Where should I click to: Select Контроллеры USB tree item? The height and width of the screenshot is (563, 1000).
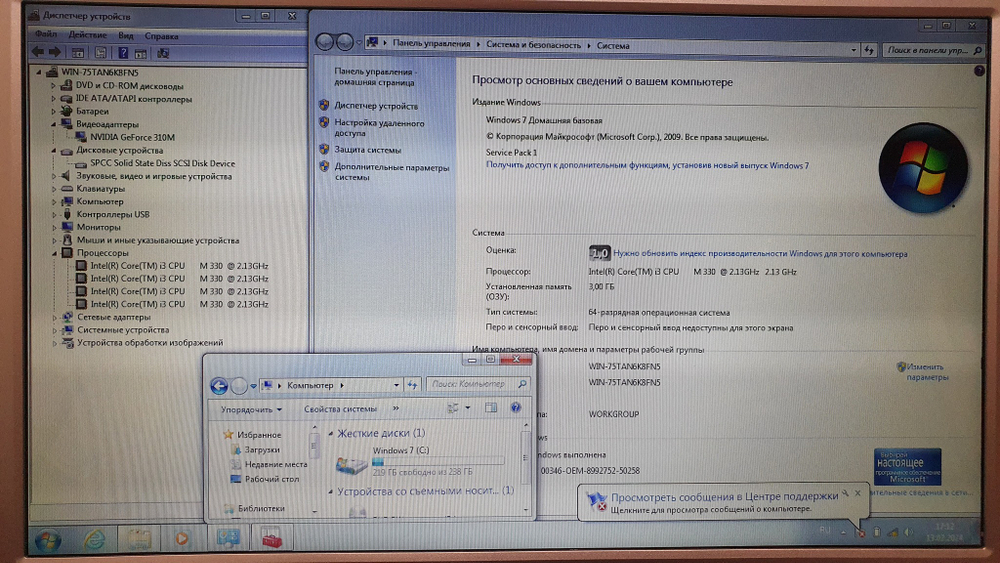tap(112, 214)
